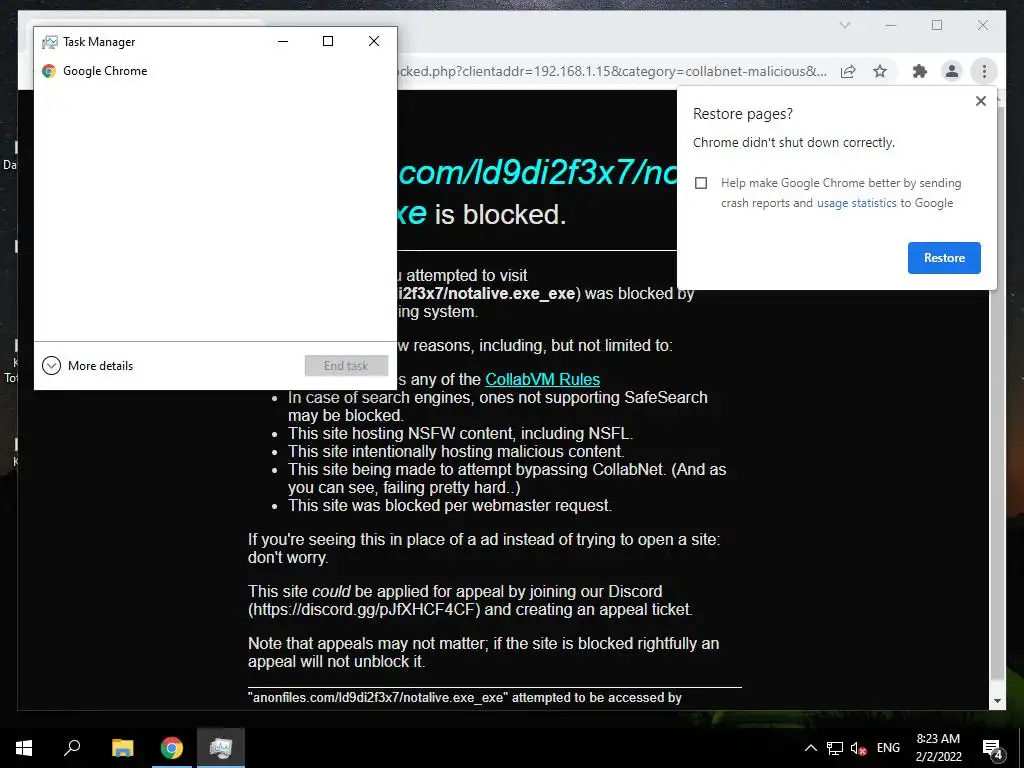1024x768 pixels.
Task: Select Google Chrome in Task Manager list
Action: (x=214, y=71)
